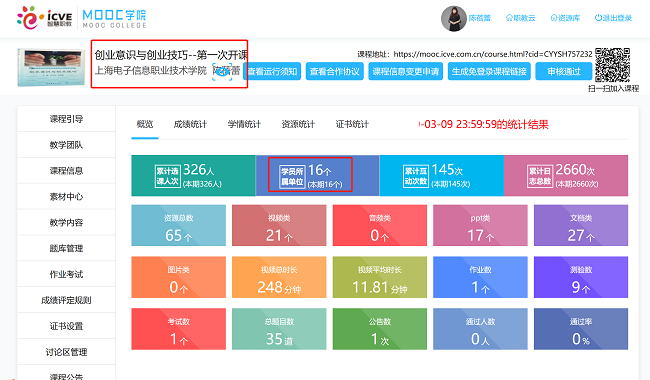Click the course QR code
Viewport: 650px width, 380px height.
click(613, 65)
